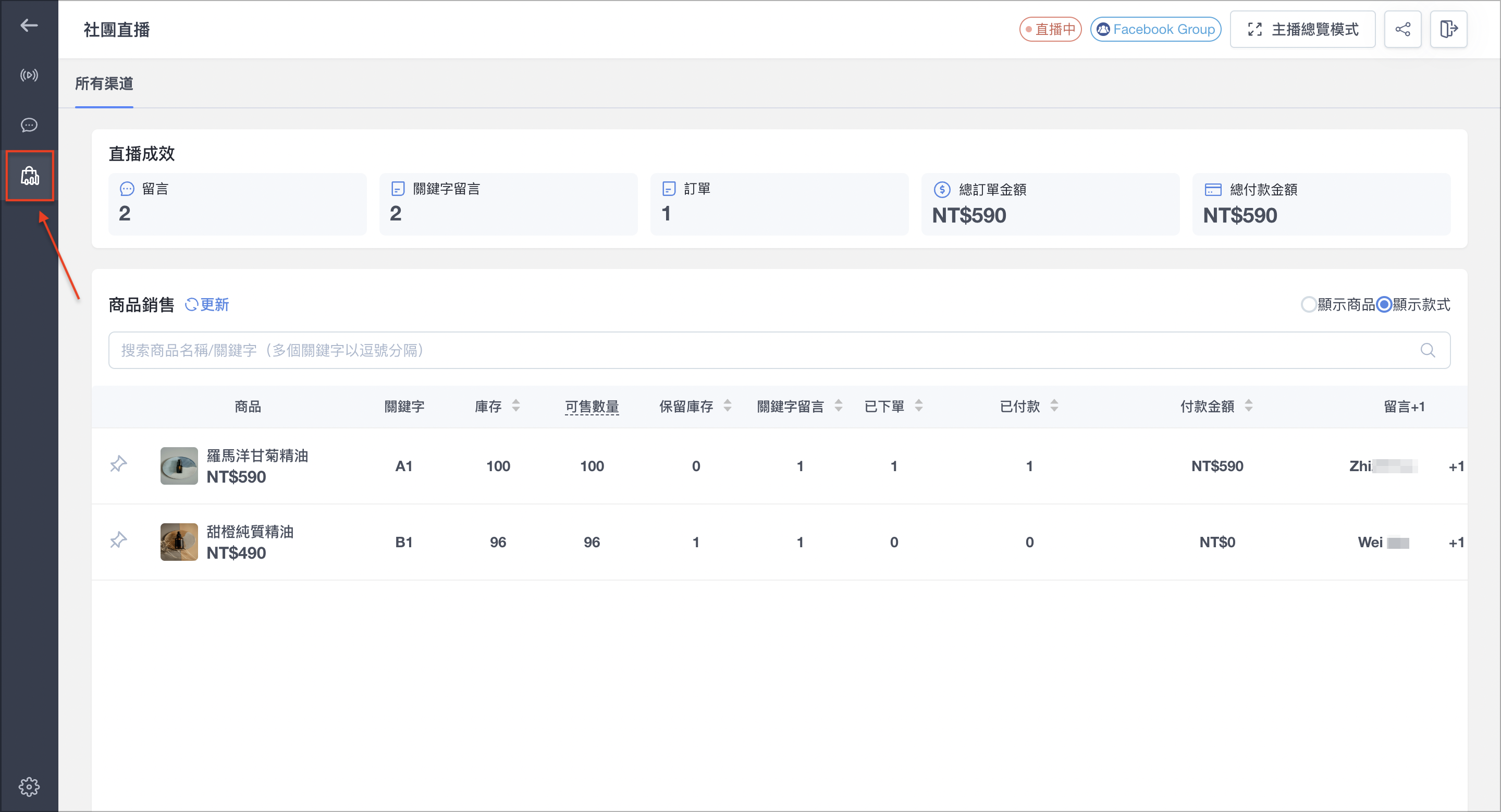Open 主播總覽模式 fullscreen mode
This screenshot has height=812, width=1501.
[x=1302, y=29]
